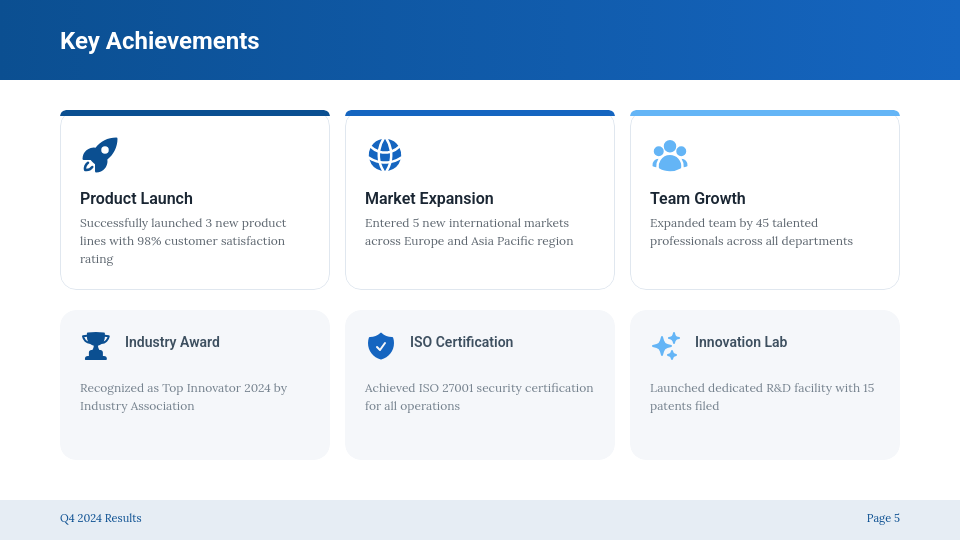Click the rocket icon above Product Launch
This screenshot has height=540, width=960.
(x=99, y=155)
